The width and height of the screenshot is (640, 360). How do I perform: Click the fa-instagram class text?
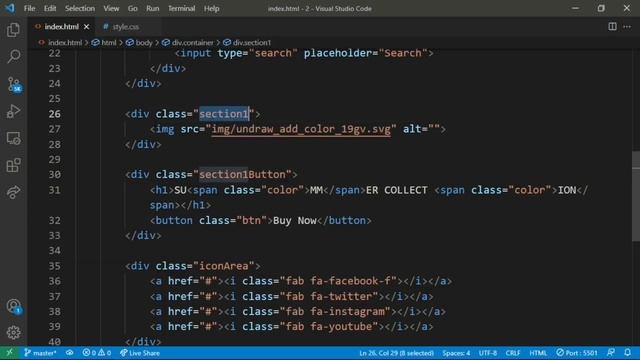pos(347,312)
